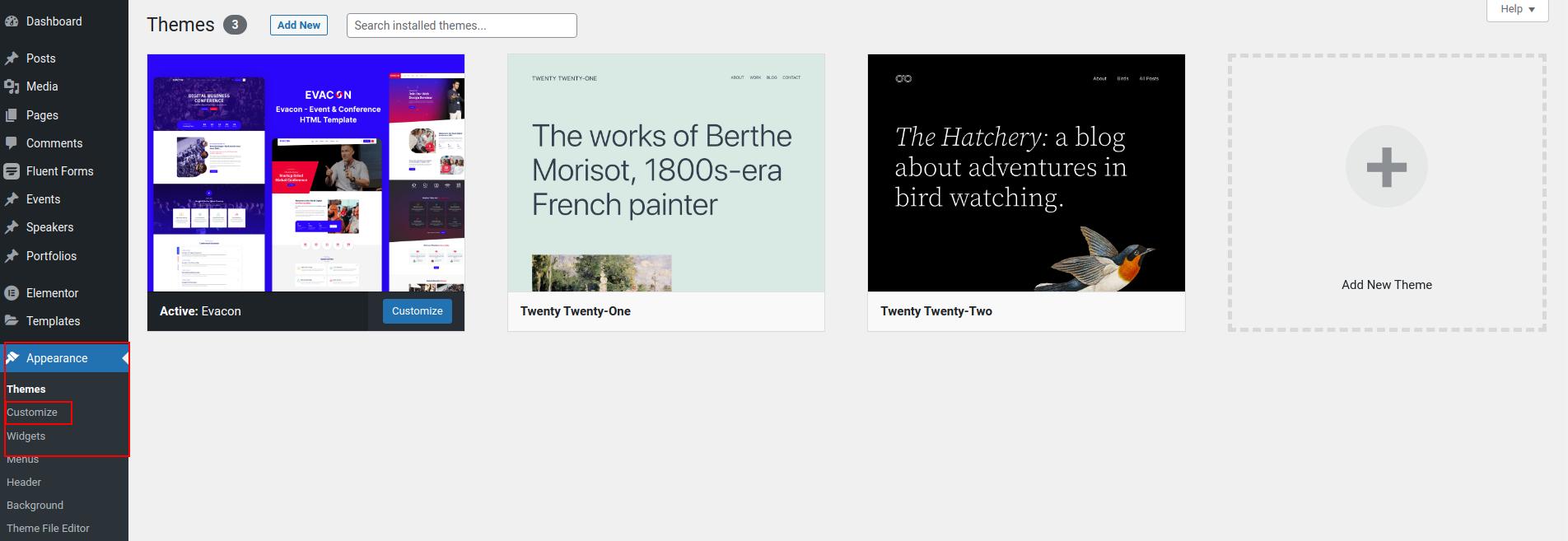Select the Evacon theme screenshot
The image size is (1568, 541).
point(306,173)
